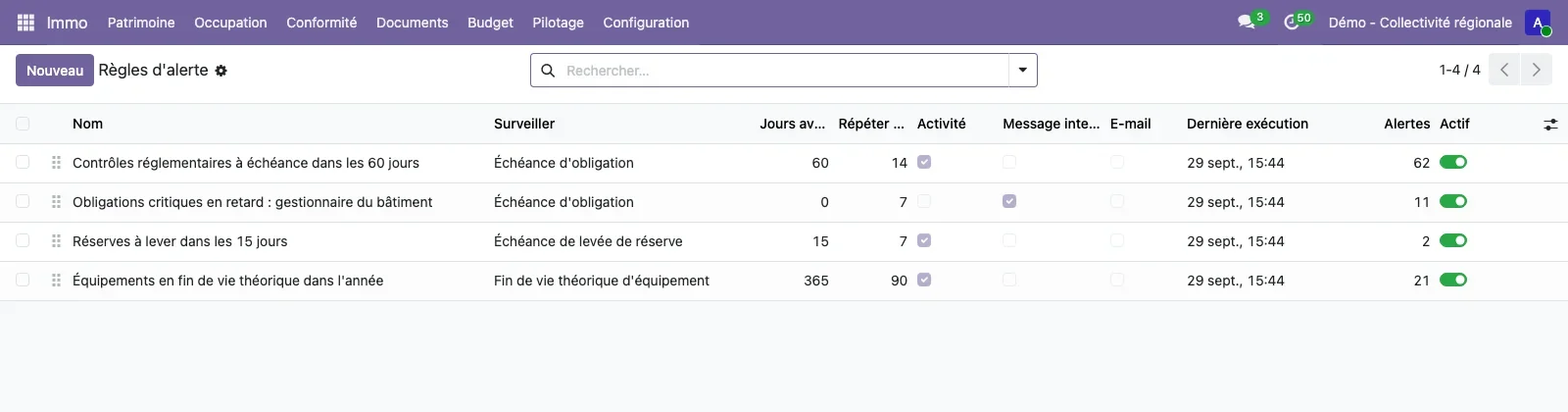
Task: Toggle Message interne checkbox for Obligations critiques
Action: click(1009, 201)
